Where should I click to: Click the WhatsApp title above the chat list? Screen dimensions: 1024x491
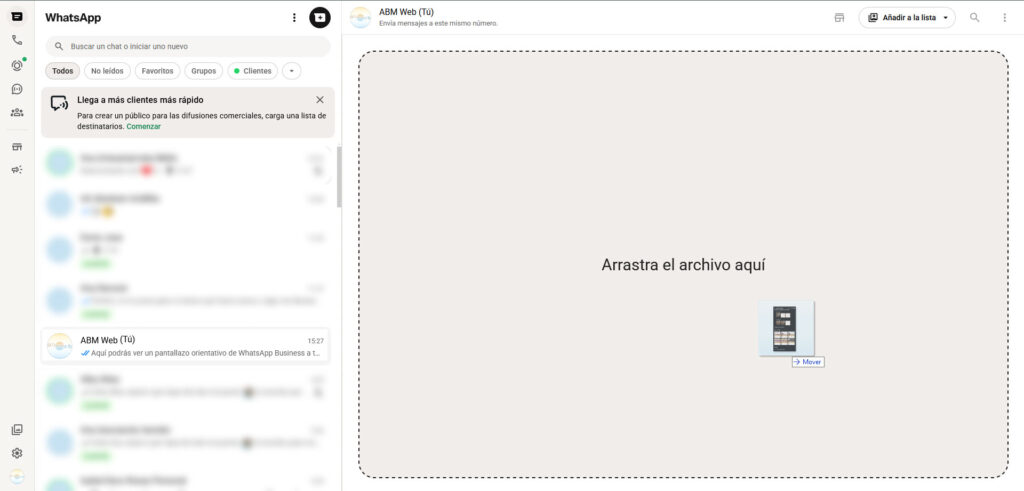(x=73, y=18)
